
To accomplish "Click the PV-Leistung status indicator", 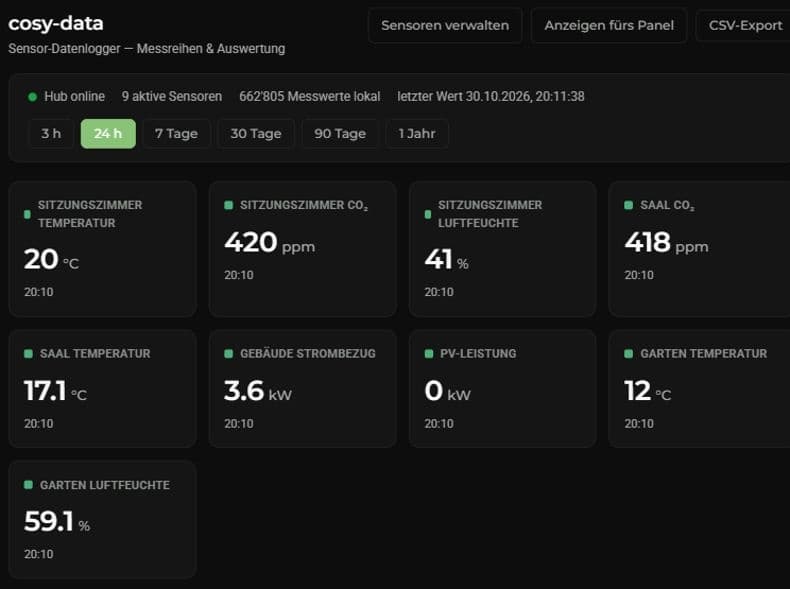I will click(x=429, y=354).
